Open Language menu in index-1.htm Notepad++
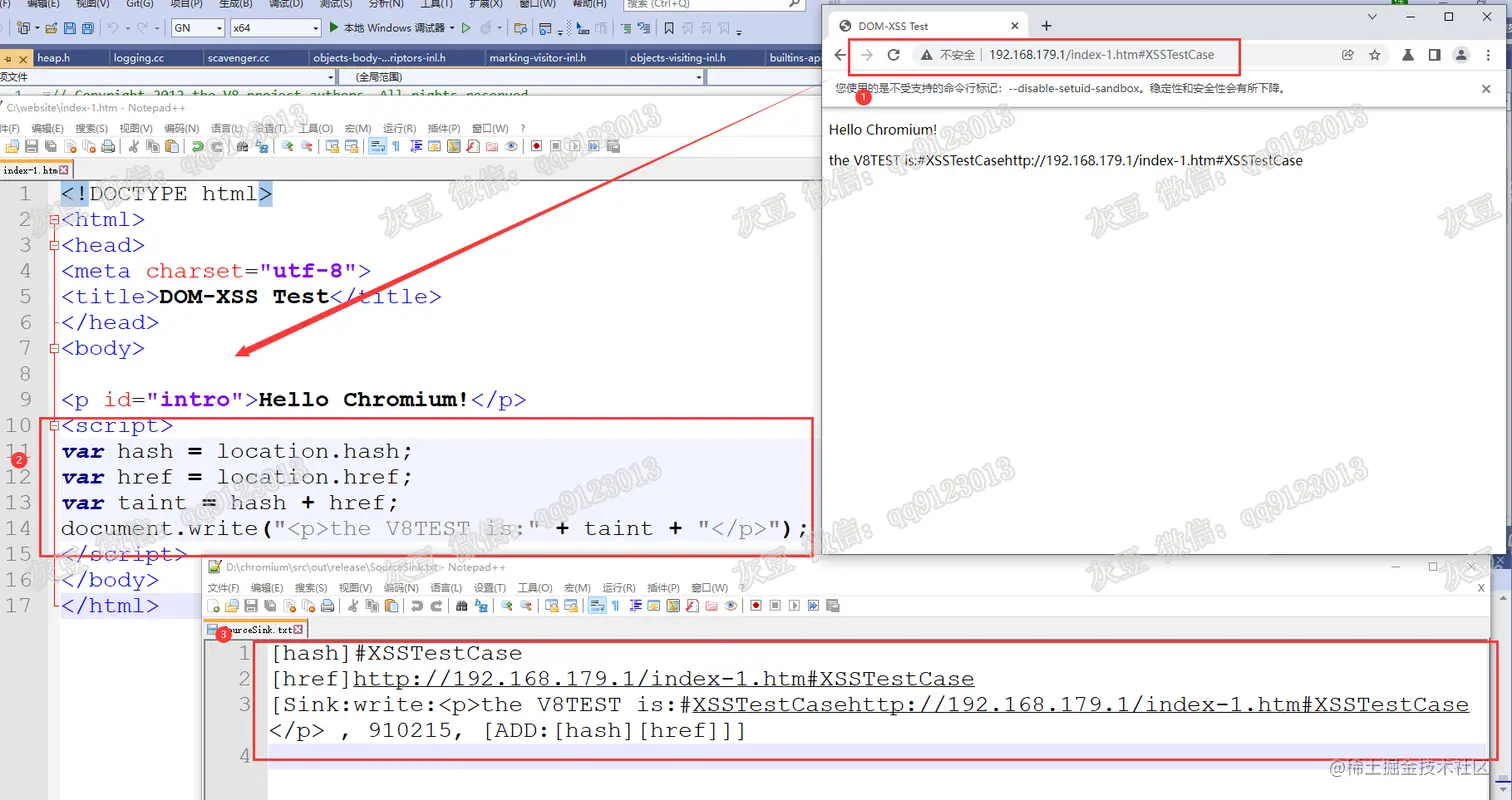This screenshot has height=800, width=1512. [x=226, y=128]
